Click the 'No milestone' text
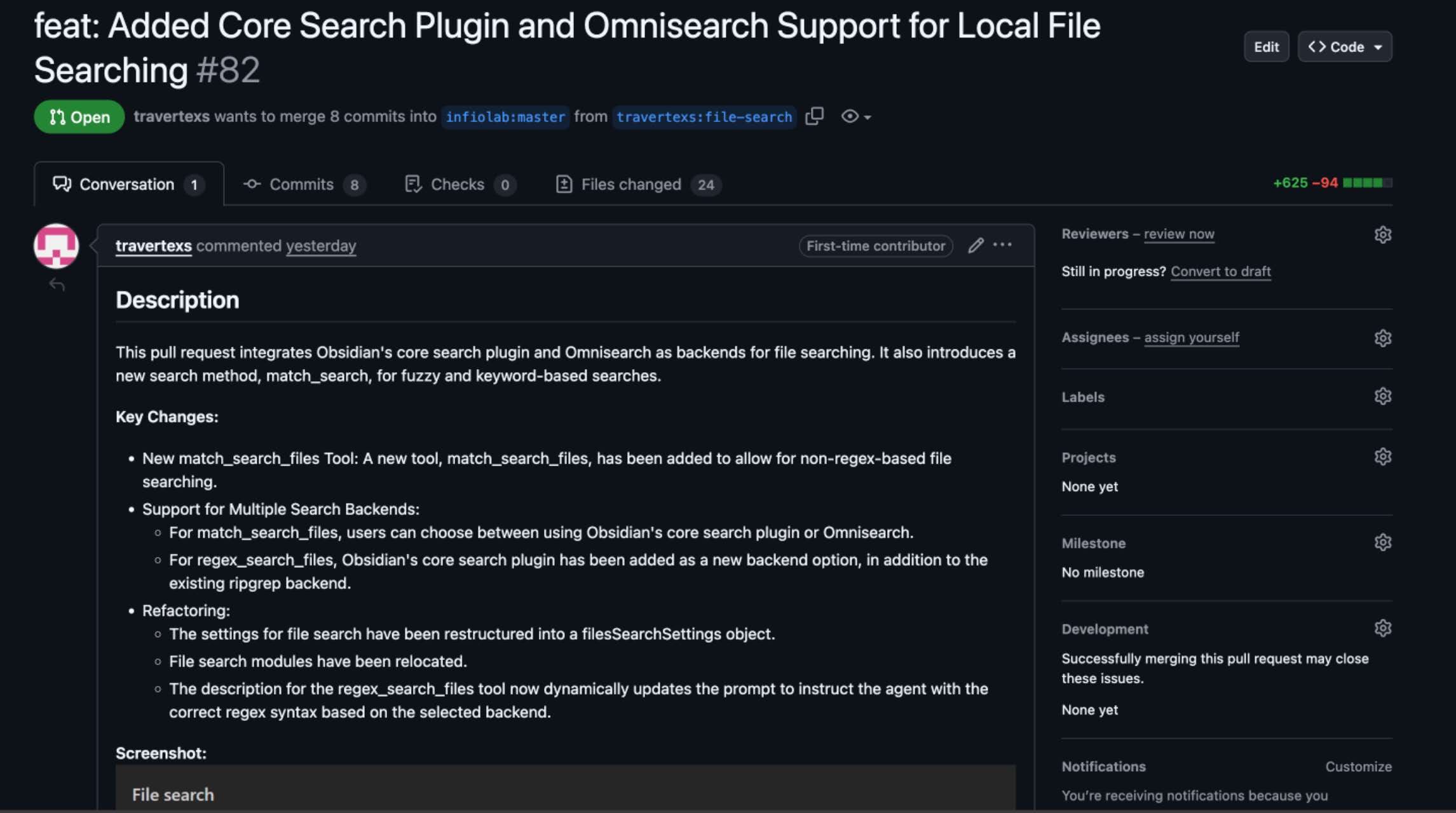Viewport: 1456px width, 813px height. (1103, 572)
